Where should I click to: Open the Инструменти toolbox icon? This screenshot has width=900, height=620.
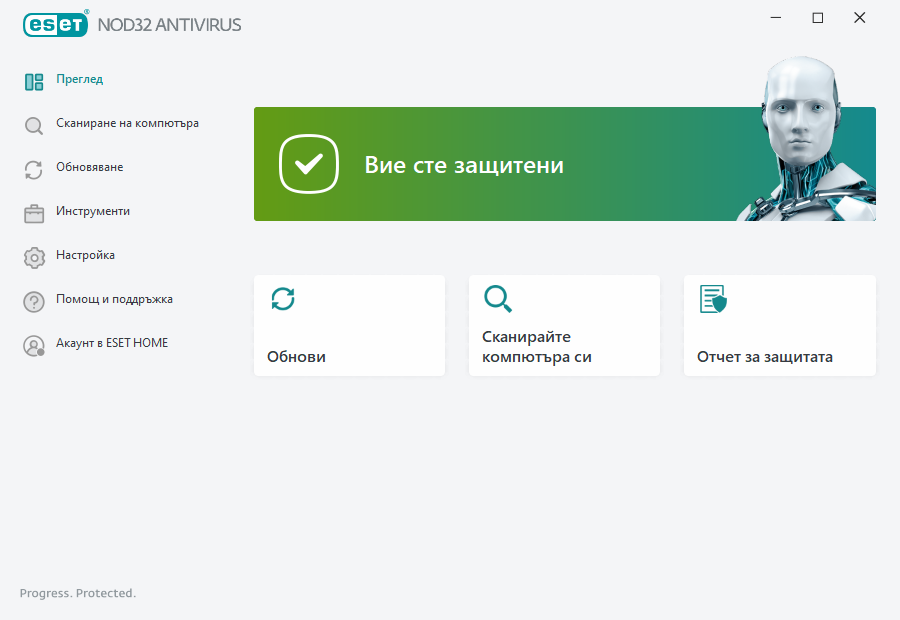pyautogui.click(x=33, y=212)
